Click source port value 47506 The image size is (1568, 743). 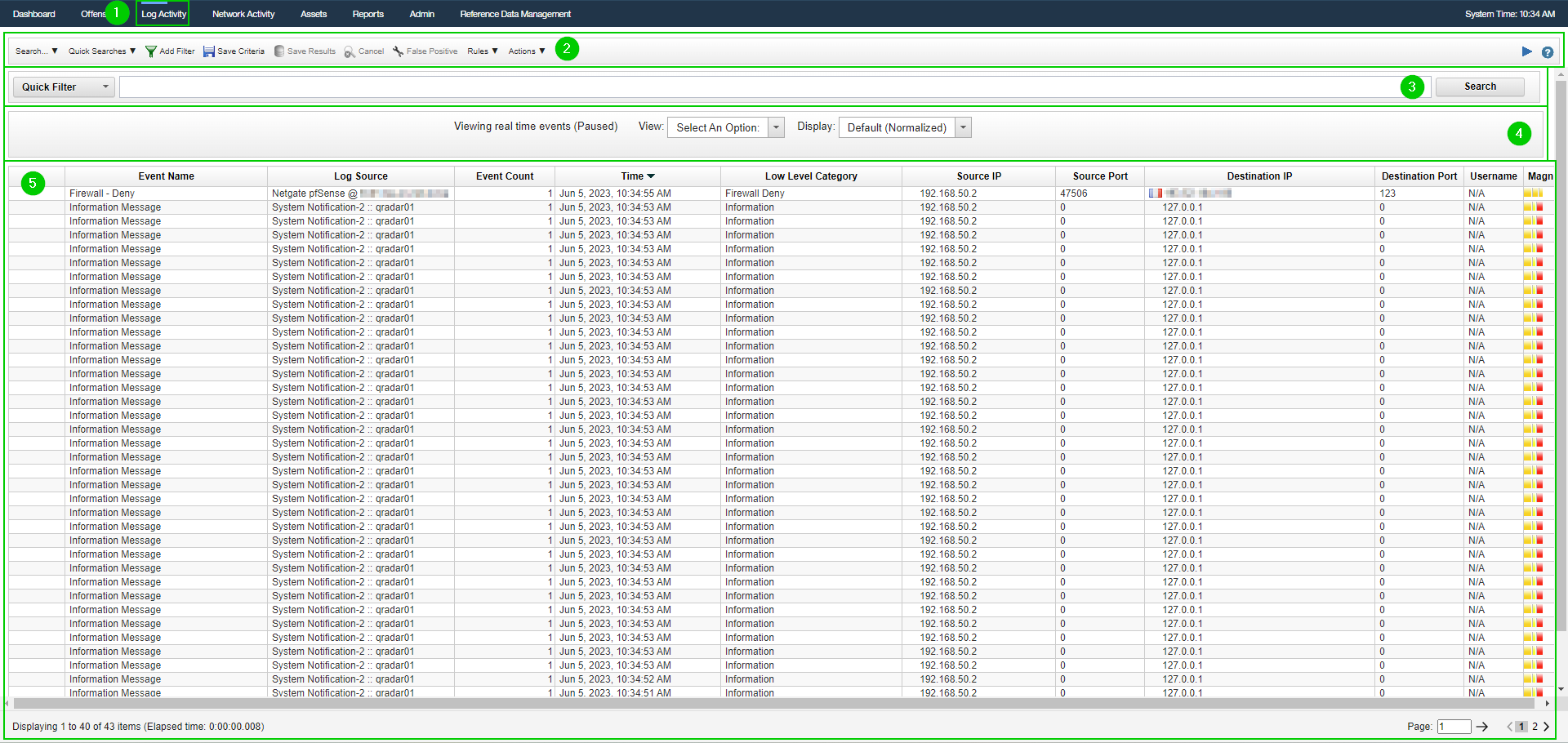(1074, 194)
